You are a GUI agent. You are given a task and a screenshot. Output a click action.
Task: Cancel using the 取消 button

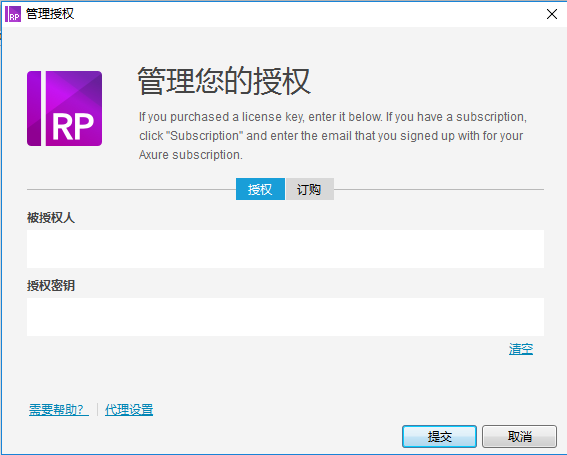[x=519, y=437]
